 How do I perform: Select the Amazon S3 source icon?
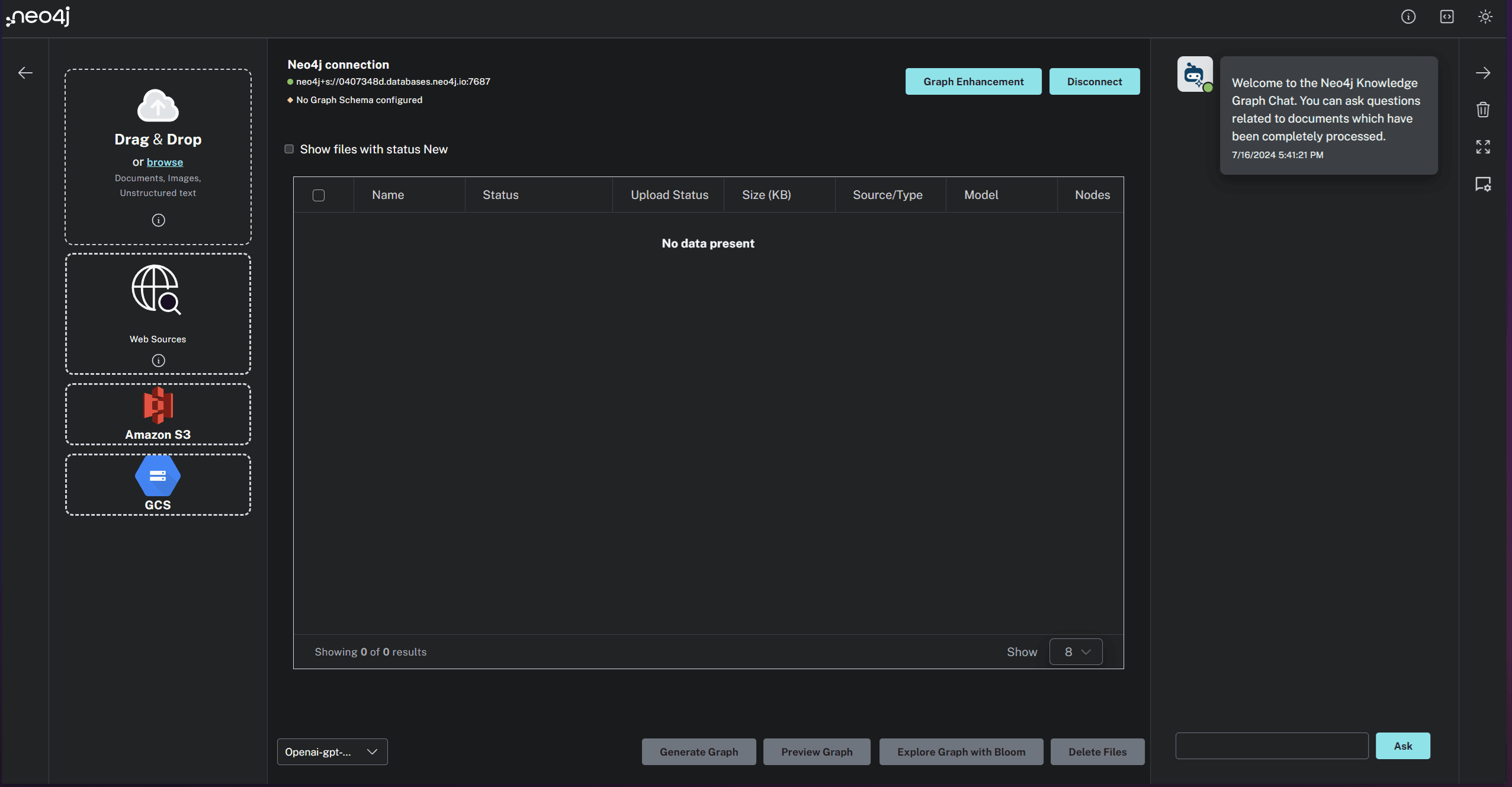[158, 406]
